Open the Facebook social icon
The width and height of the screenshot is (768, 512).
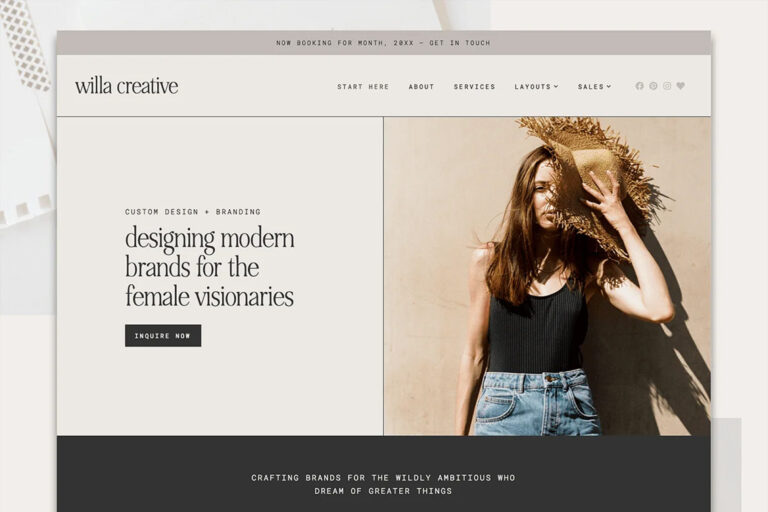[x=639, y=86]
